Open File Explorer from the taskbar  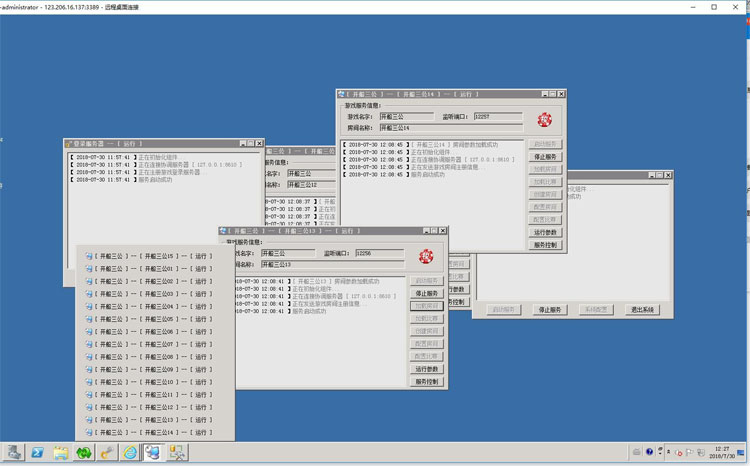coord(60,453)
